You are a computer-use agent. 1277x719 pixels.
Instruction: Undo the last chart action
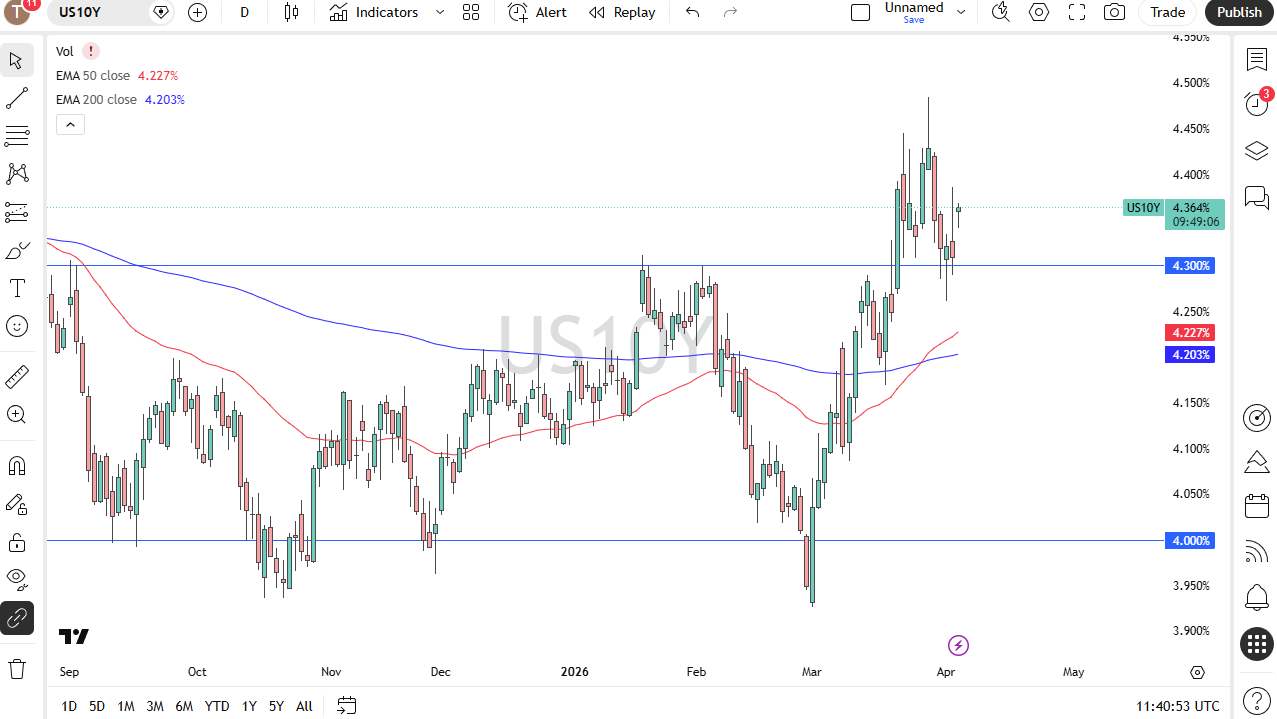pyautogui.click(x=692, y=12)
